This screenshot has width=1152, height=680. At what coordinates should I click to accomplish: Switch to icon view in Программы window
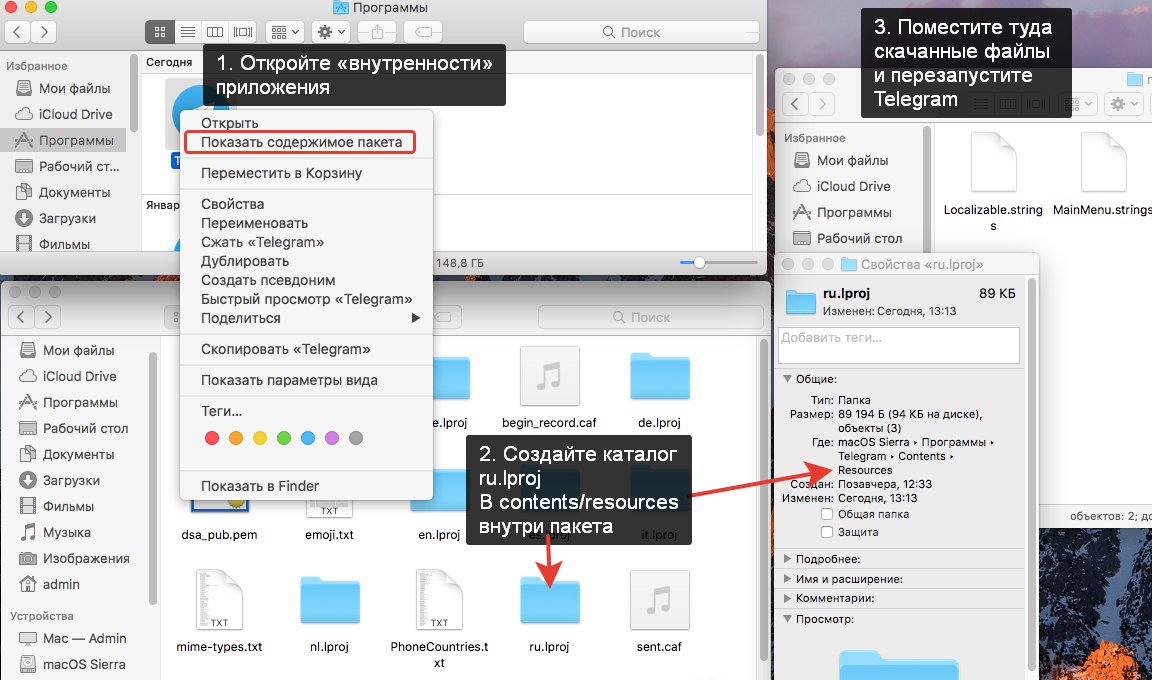tap(159, 32)
